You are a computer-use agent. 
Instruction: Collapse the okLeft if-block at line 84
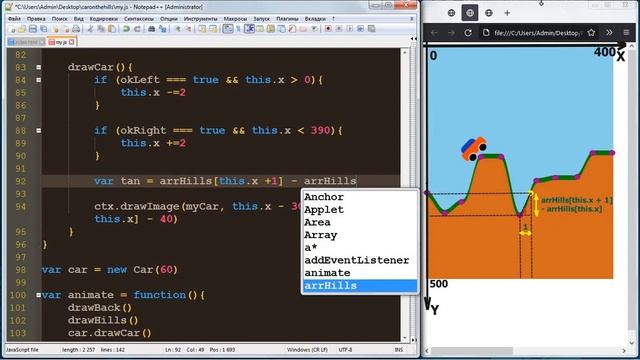coord(38,80)
